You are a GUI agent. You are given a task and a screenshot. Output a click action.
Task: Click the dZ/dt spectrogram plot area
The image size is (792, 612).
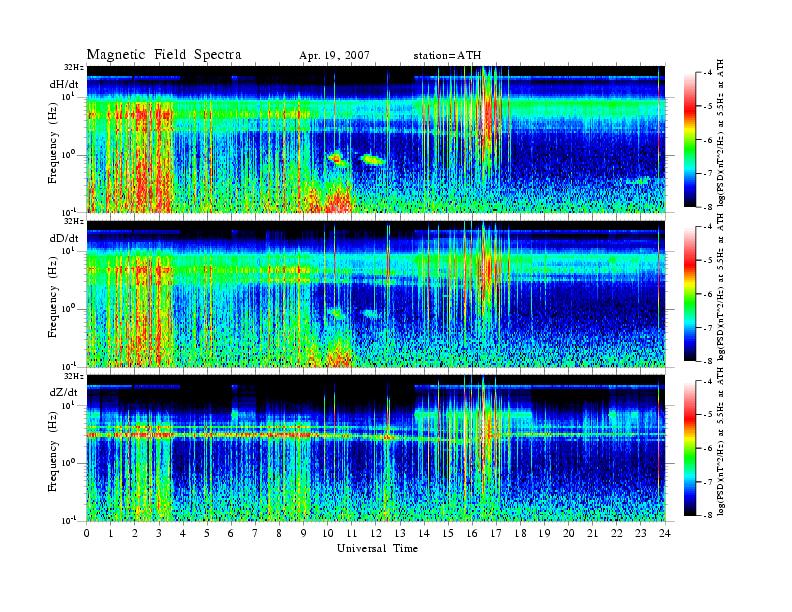[x=376, y=448]
